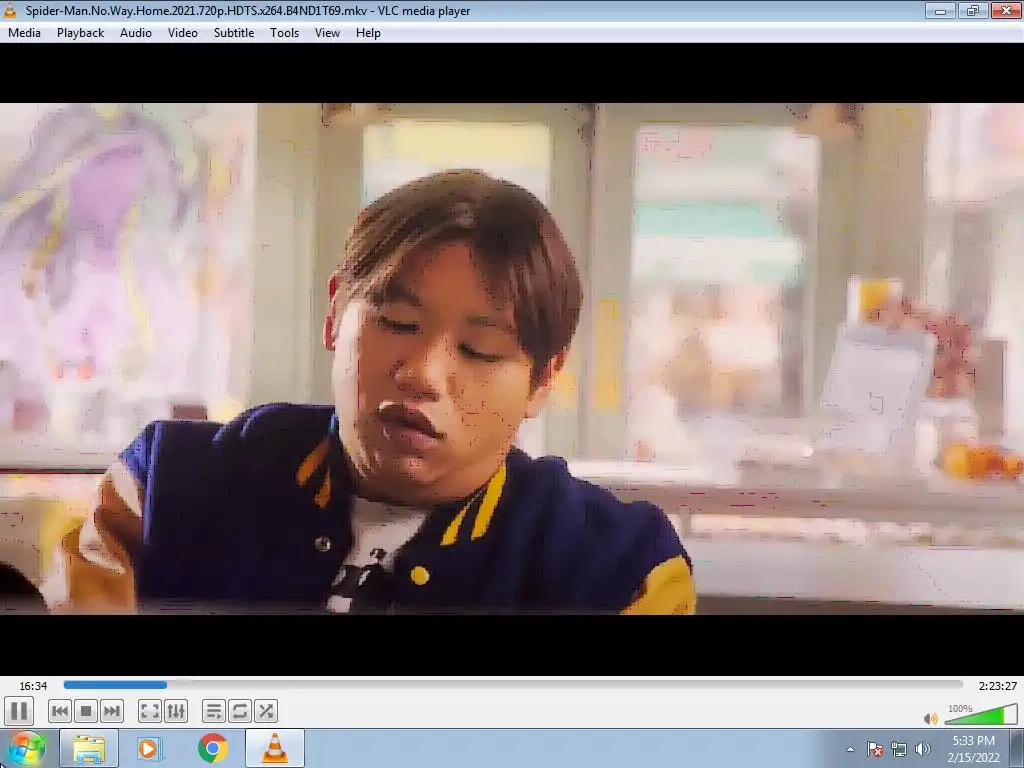The image size is (1024, 768).
Task: Open the system volume tray icon
Action: (923, 749)
